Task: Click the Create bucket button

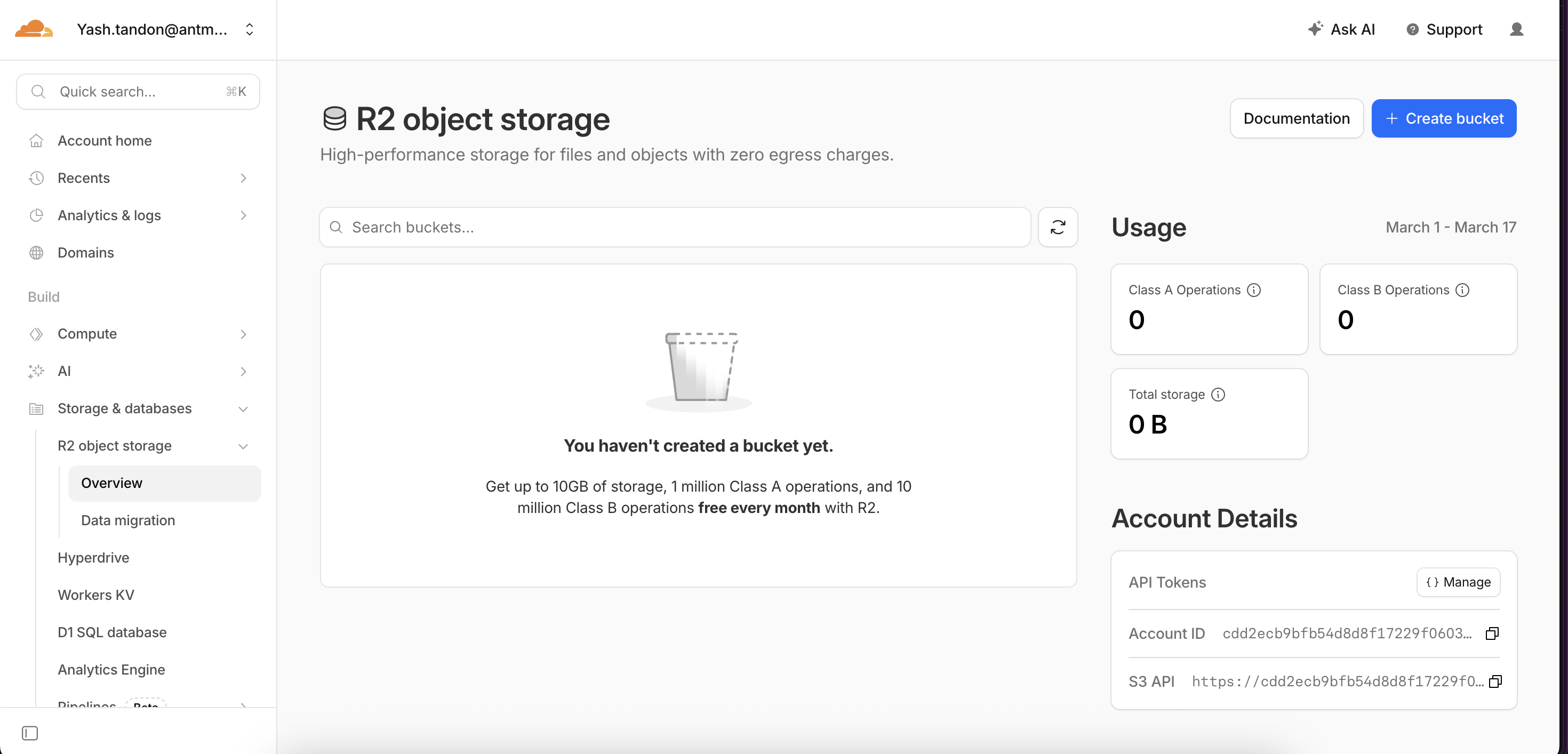Action: point(1444,118)
